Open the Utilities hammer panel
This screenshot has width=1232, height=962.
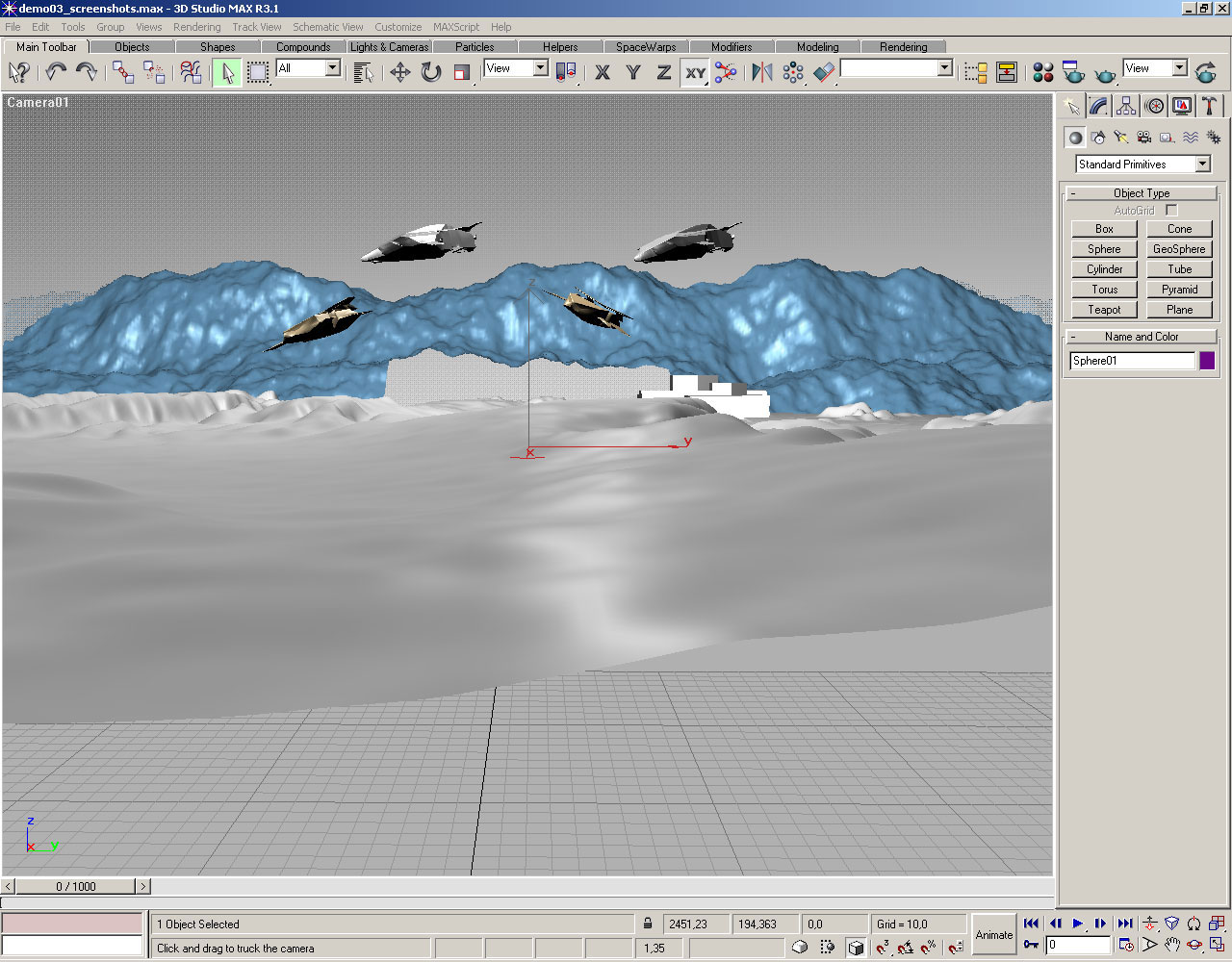(x=1210, y=106)
